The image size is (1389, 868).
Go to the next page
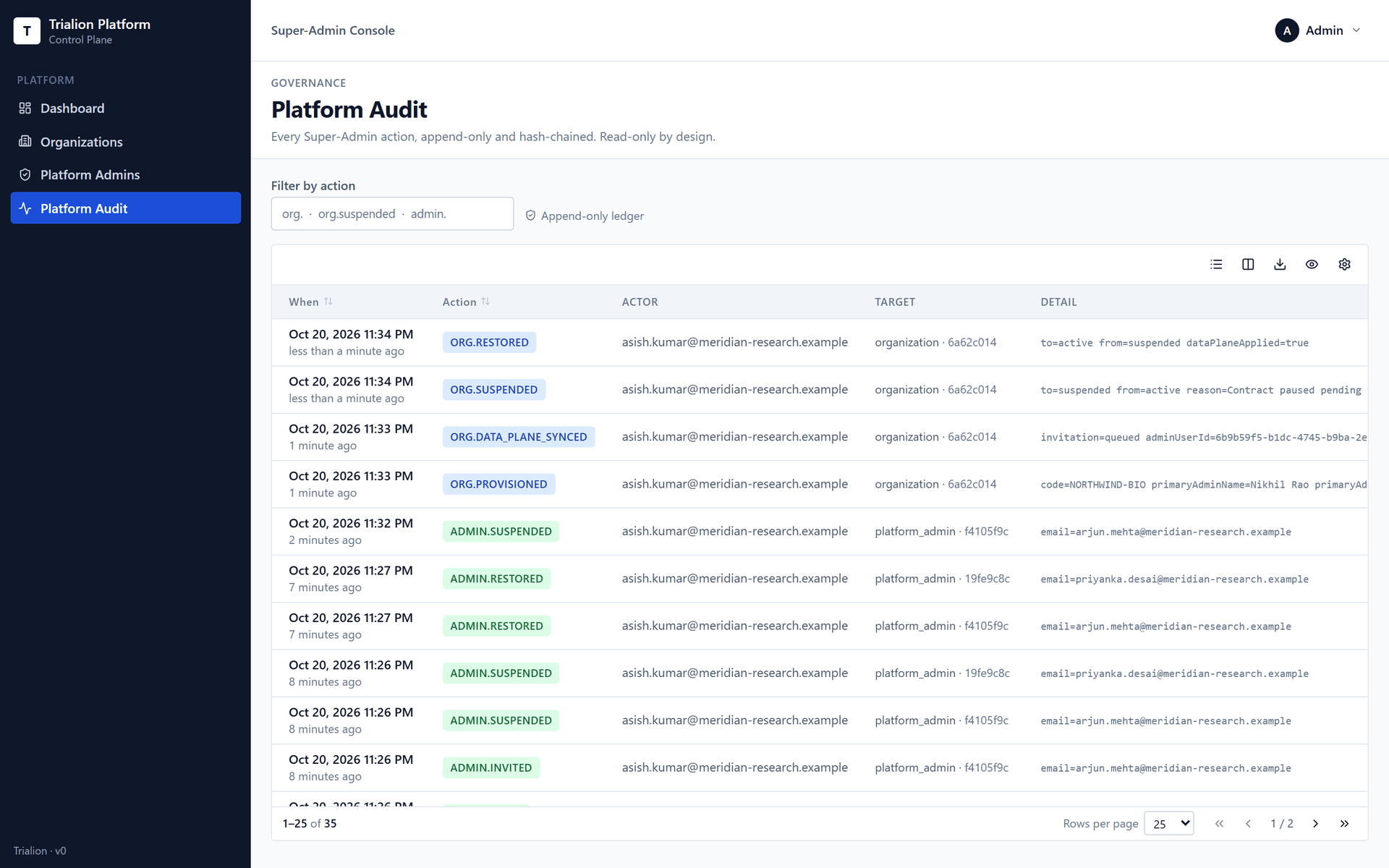click(x=1315, y=824)
